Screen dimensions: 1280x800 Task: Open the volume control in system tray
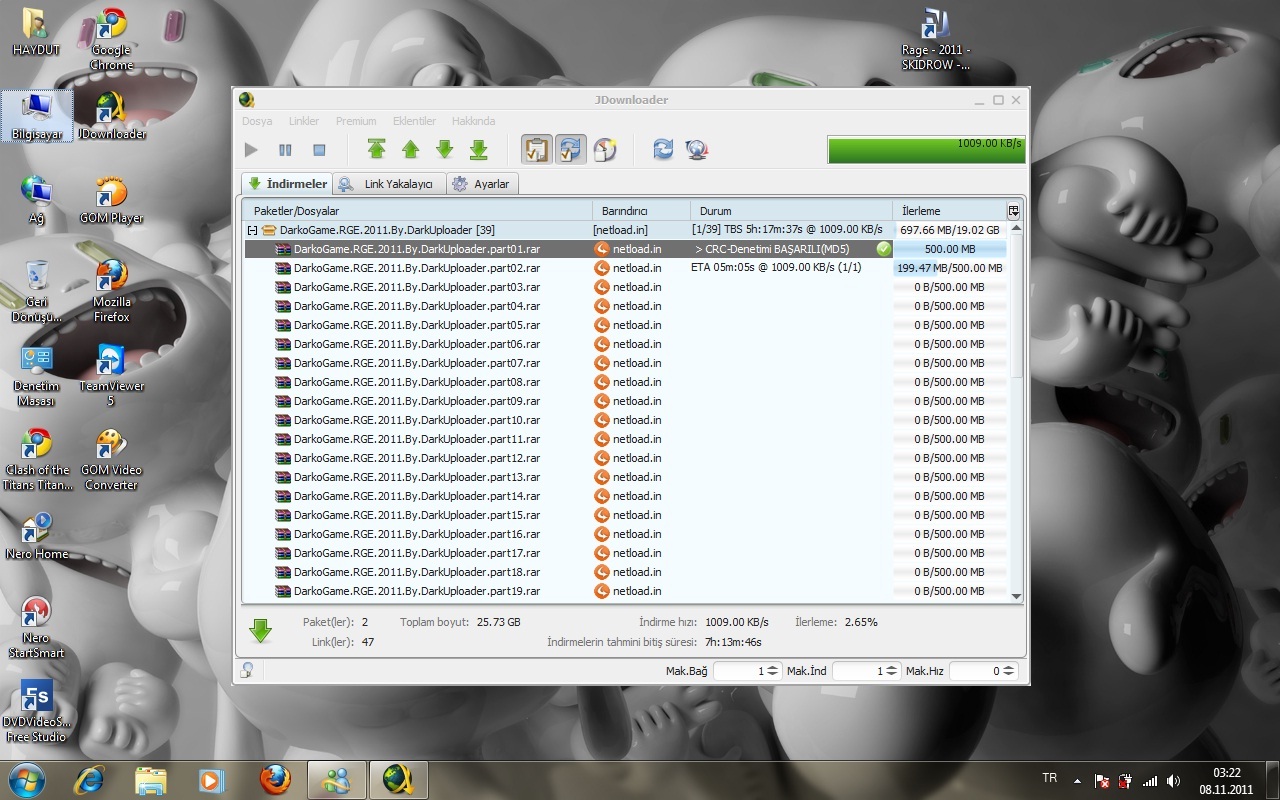1173,781
